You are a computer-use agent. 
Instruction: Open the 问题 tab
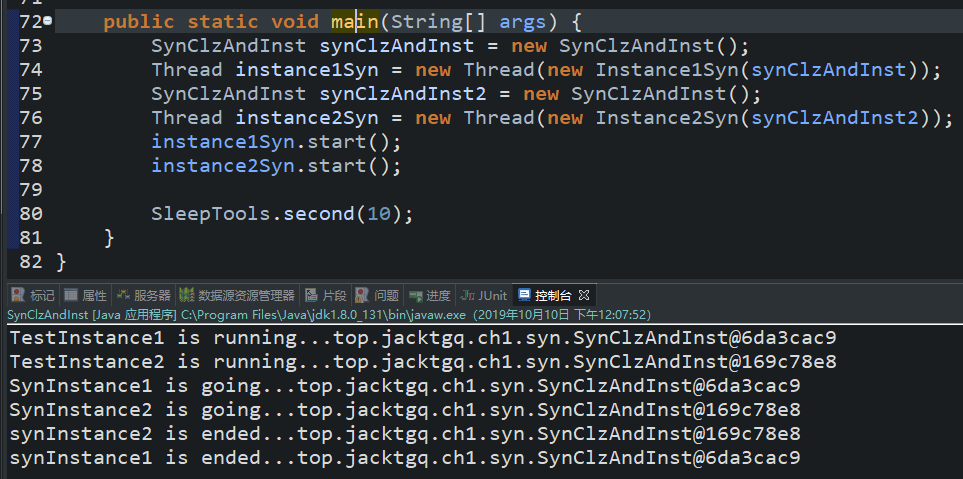378,295
